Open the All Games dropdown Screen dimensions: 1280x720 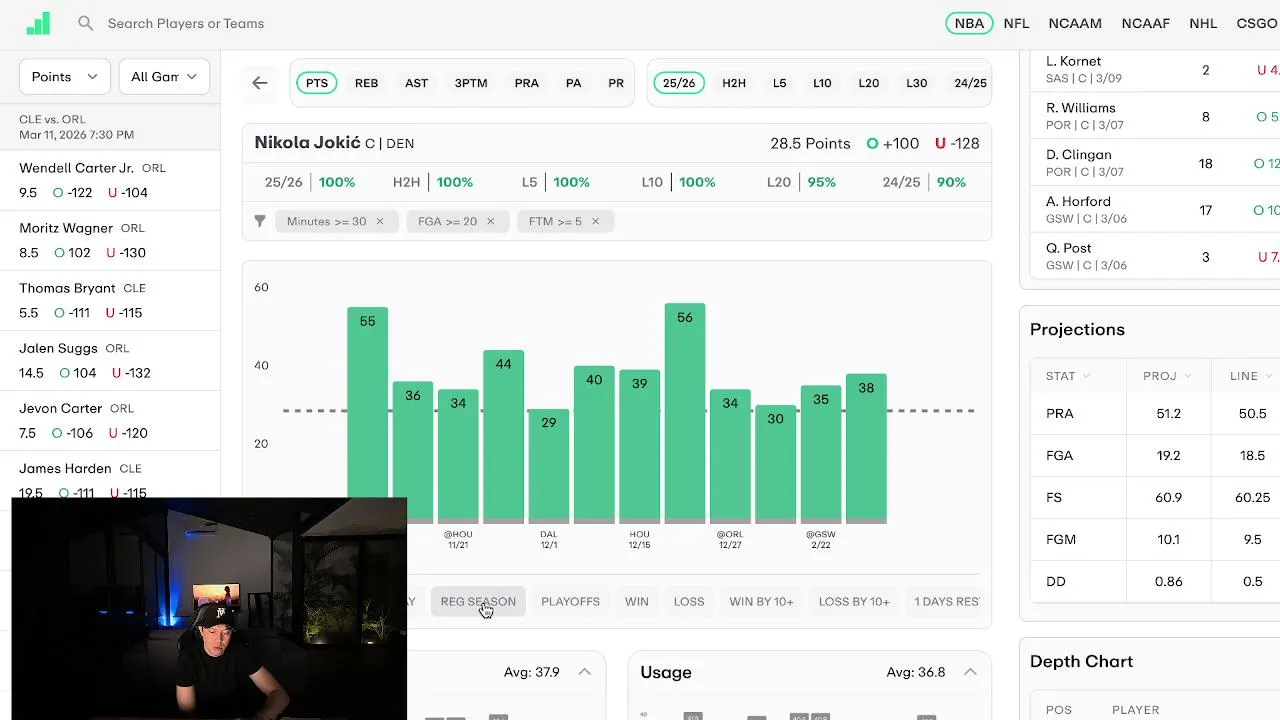tap(164, 76)
